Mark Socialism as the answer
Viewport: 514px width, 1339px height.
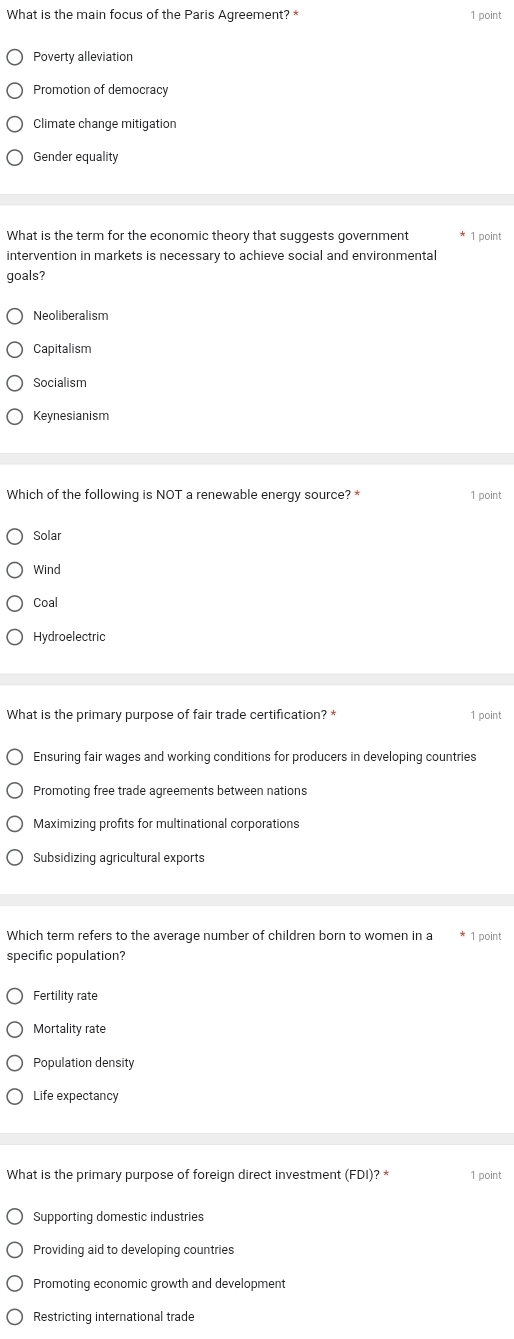(x=15, y=383)
